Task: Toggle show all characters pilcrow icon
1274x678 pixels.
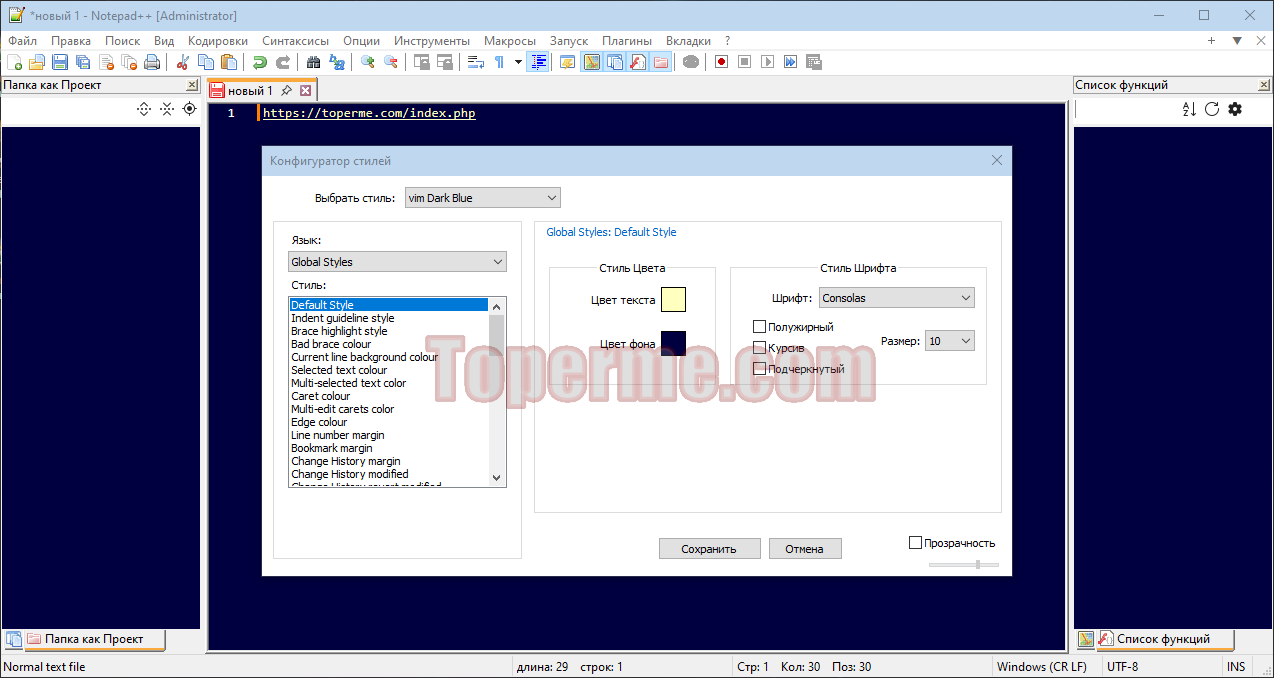Action: pos(500,62)
